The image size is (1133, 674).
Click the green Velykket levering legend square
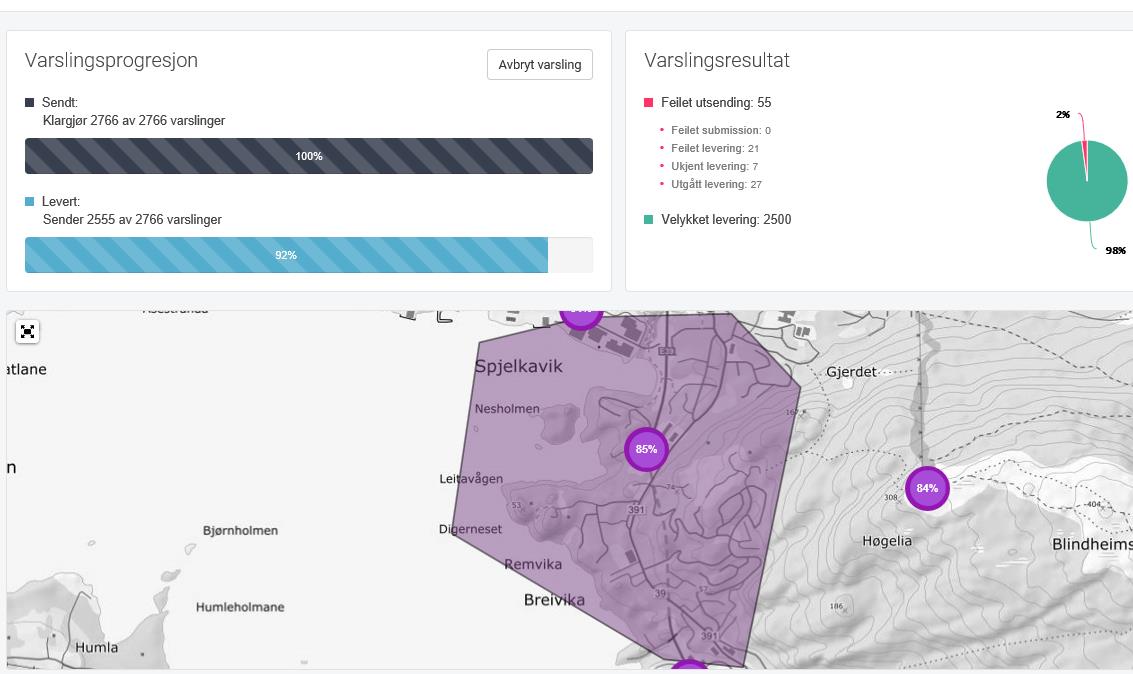click(648, 220)
